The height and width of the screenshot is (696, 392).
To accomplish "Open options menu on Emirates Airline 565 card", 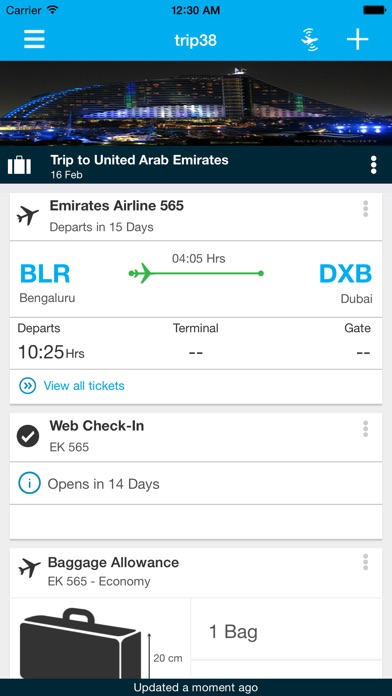I will point(365,209).
